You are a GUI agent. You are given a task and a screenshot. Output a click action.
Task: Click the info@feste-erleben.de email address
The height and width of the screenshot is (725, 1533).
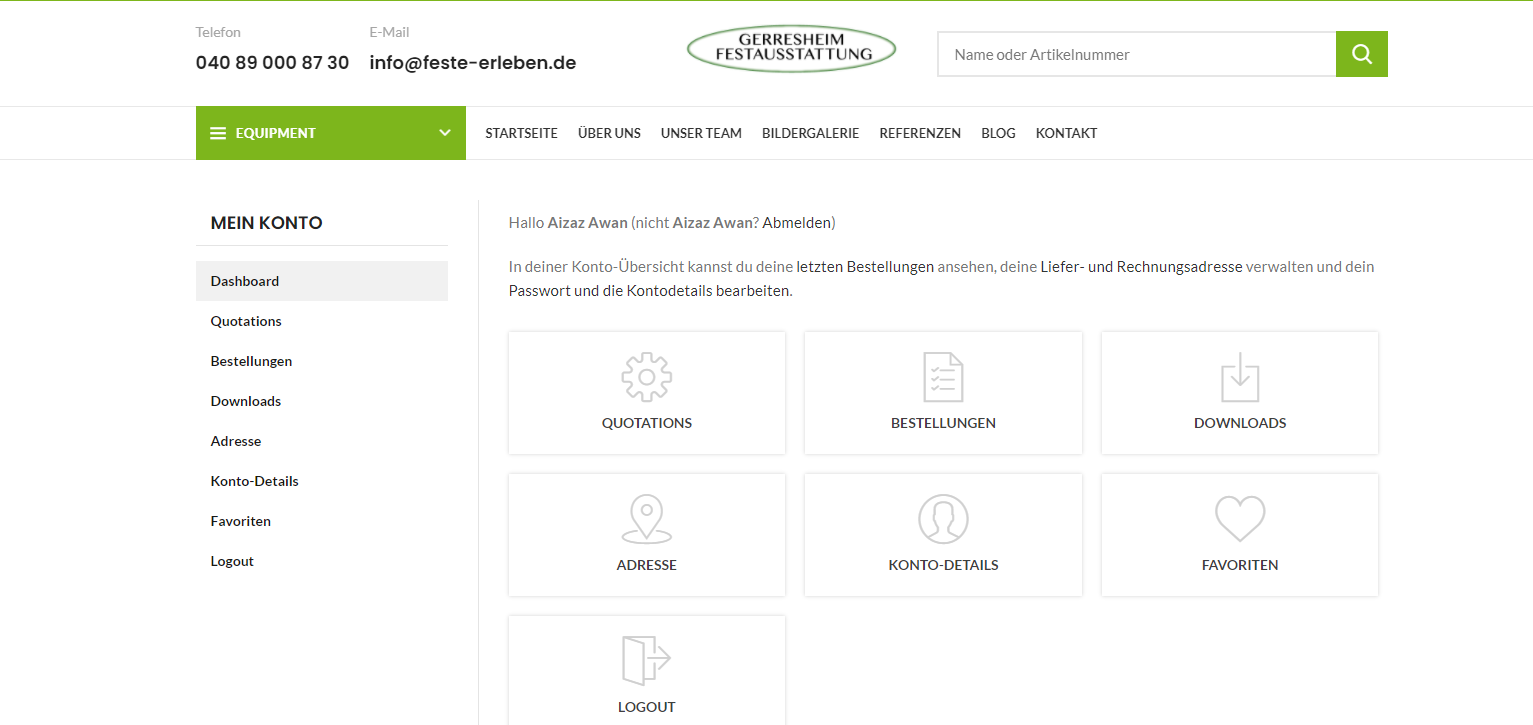[x=473, y=62]
